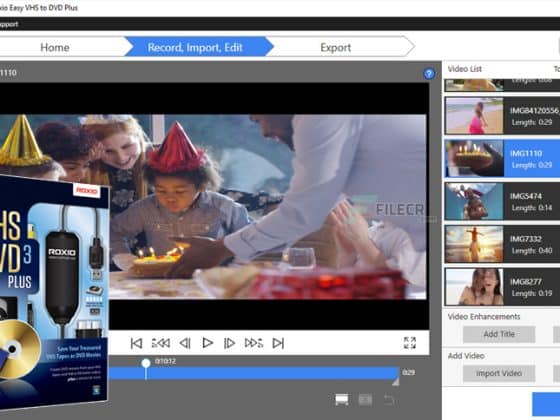560x420 pixels.
Task: Click the timeline playhead handle
Action: click(146, 364)
